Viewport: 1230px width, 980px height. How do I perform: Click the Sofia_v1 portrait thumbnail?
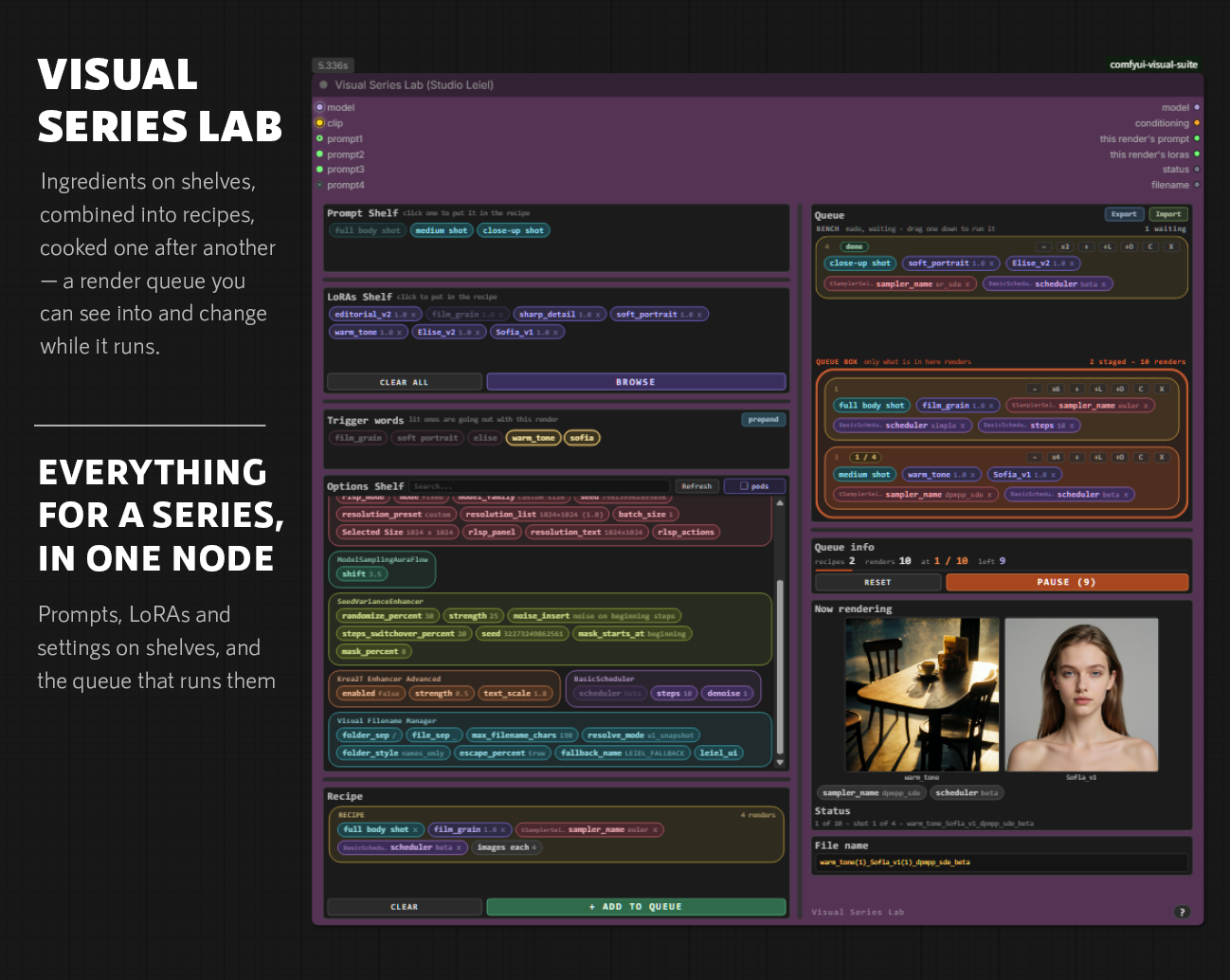tap(1081, 695)
